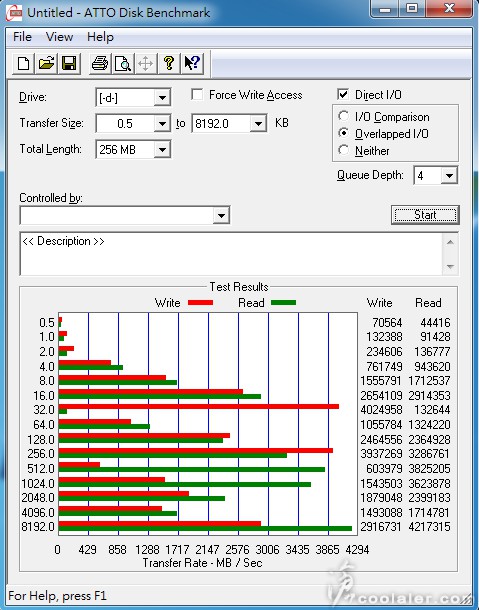Click the green Read legend swatch
The height and width of the screenshot is (610, 479).
pyautogui.click(x=283, y=303)
